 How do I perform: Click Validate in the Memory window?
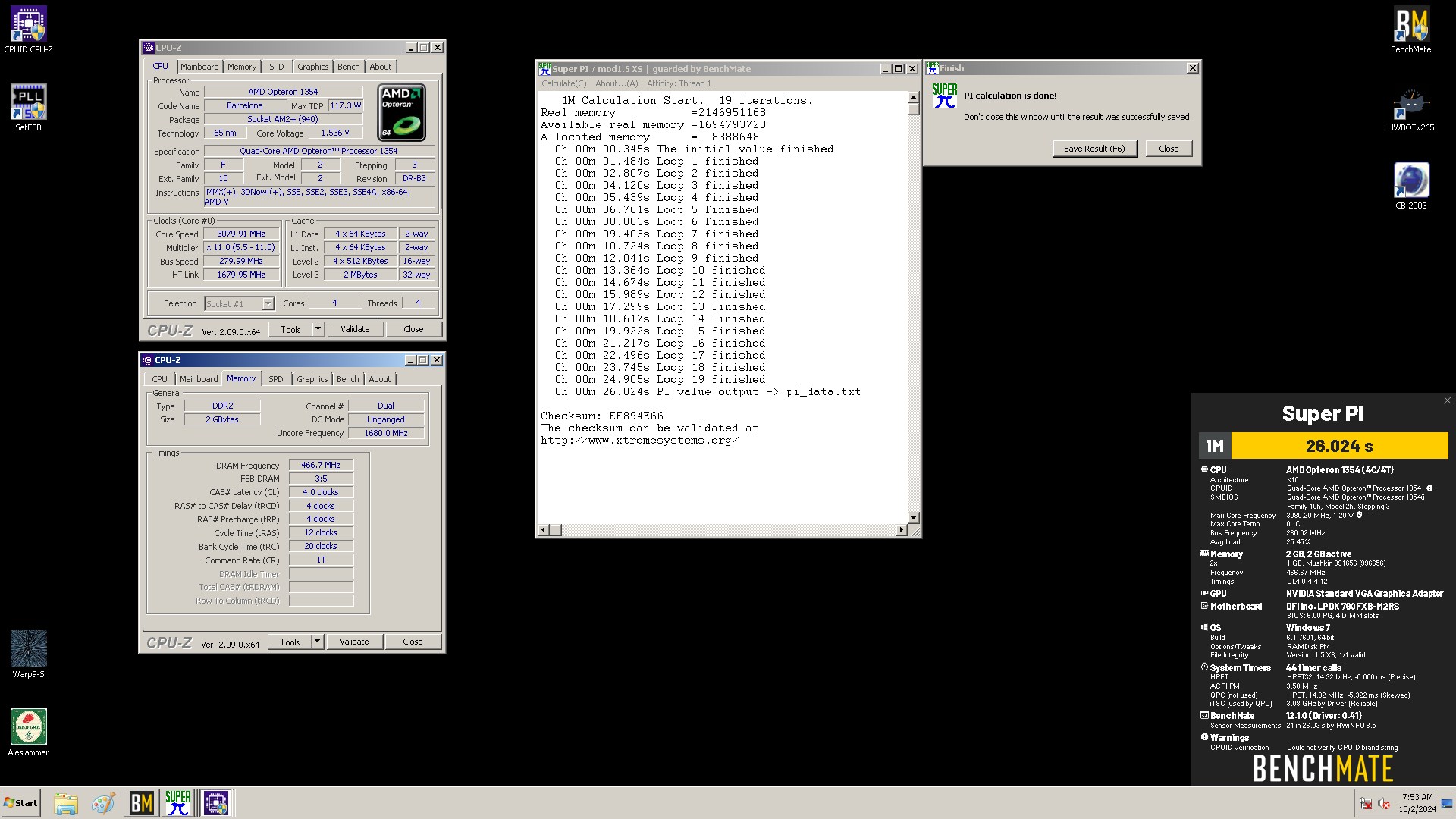point(354,642)
